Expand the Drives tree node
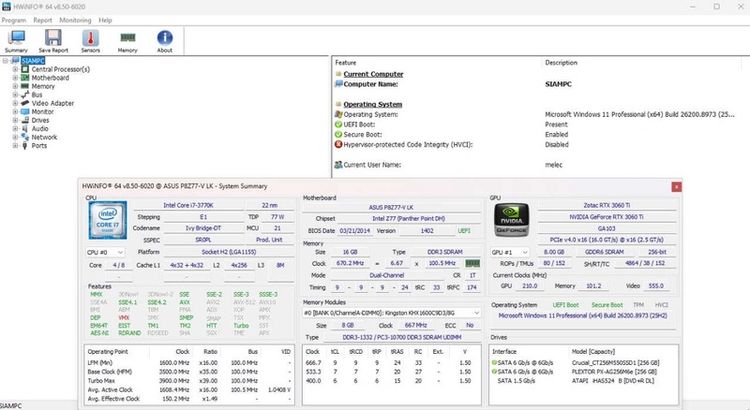750x410 pixels. [15, 120]
